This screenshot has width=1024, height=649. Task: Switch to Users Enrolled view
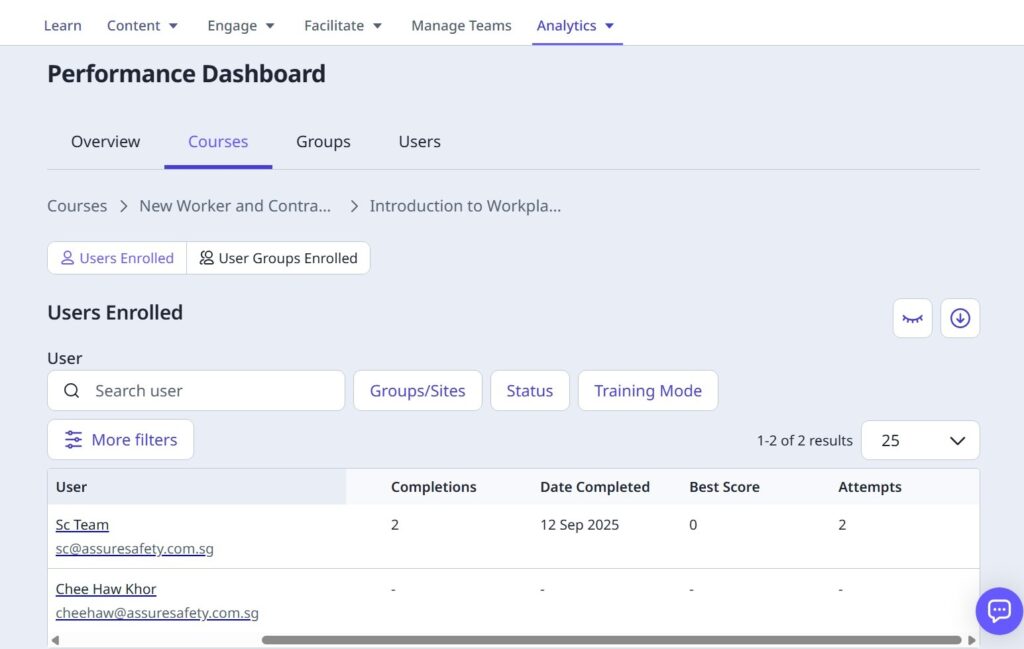point(117,258)
